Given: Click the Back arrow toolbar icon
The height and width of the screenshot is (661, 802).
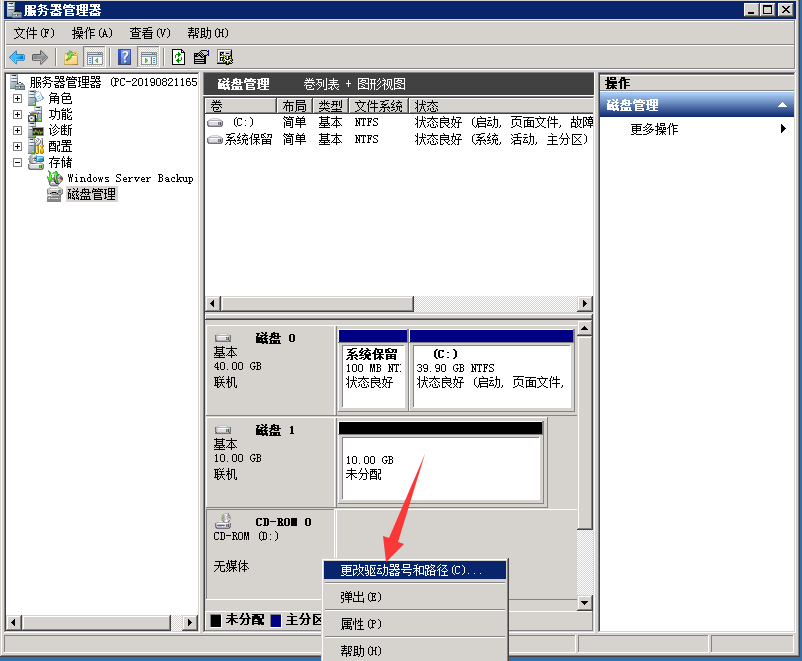Looking at the screenshot, I should 17,57.
